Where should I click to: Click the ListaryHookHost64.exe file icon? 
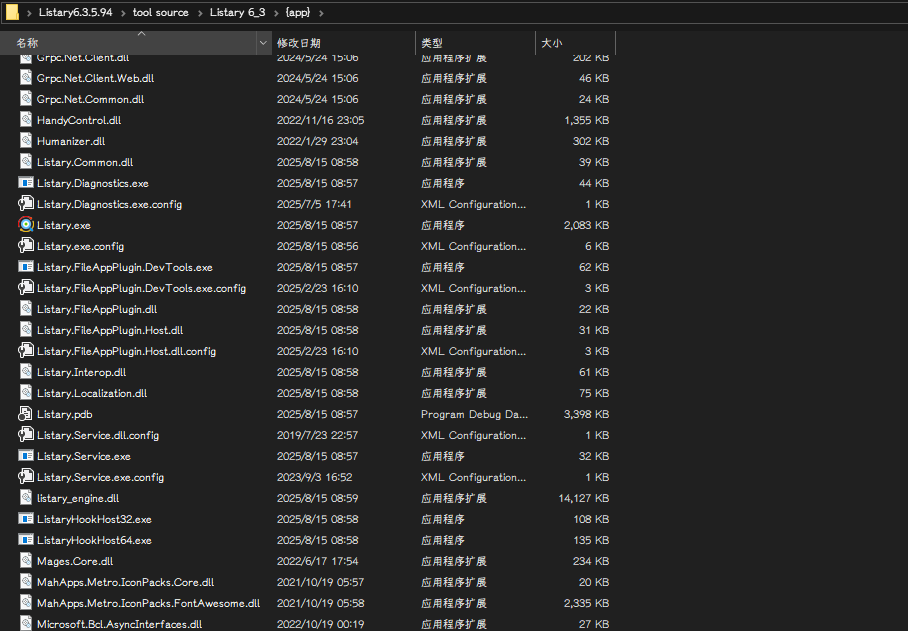point(26,540)
